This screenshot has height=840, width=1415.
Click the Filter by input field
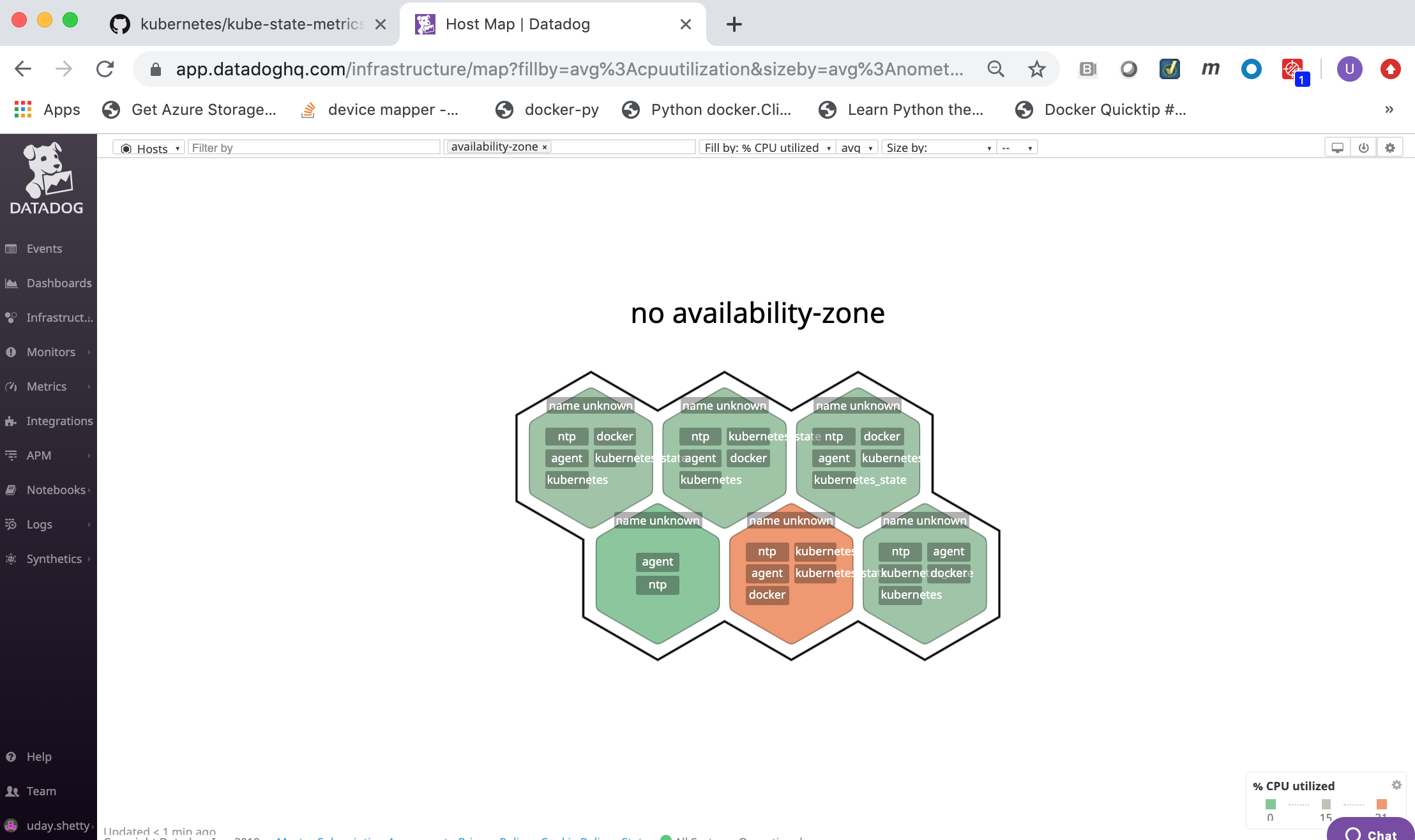click(x=314, y=148)
